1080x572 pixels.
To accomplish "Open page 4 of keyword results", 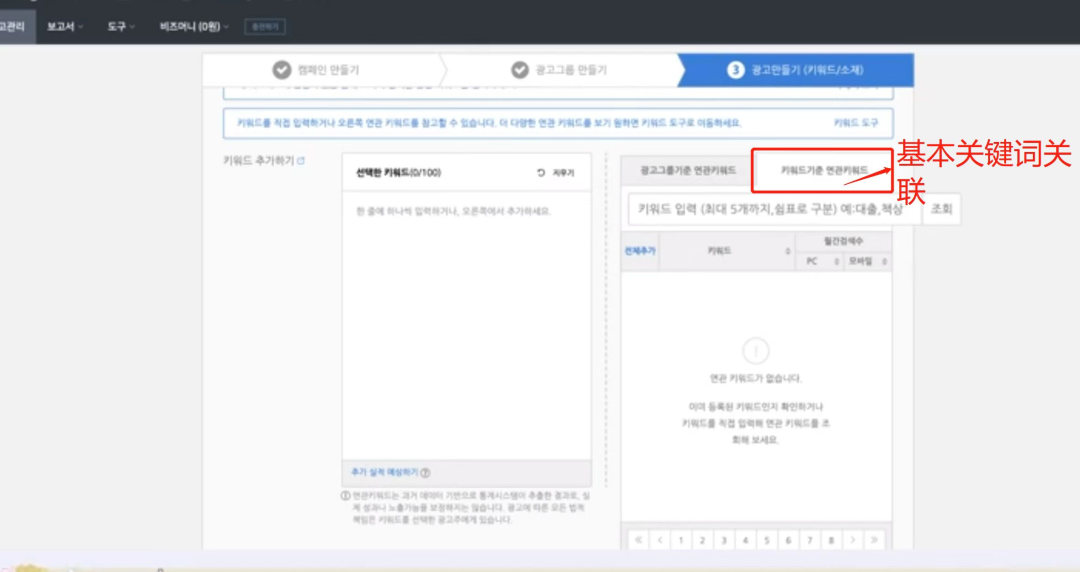I will 745,540.
